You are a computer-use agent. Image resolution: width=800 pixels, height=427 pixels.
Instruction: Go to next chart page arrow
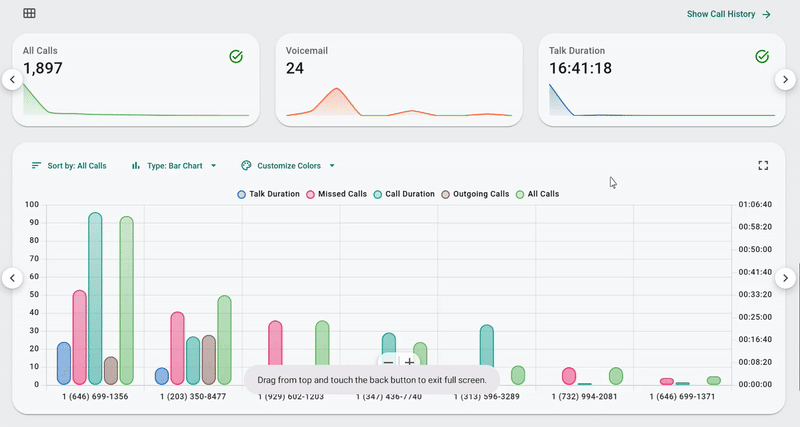tap(785, 278)
